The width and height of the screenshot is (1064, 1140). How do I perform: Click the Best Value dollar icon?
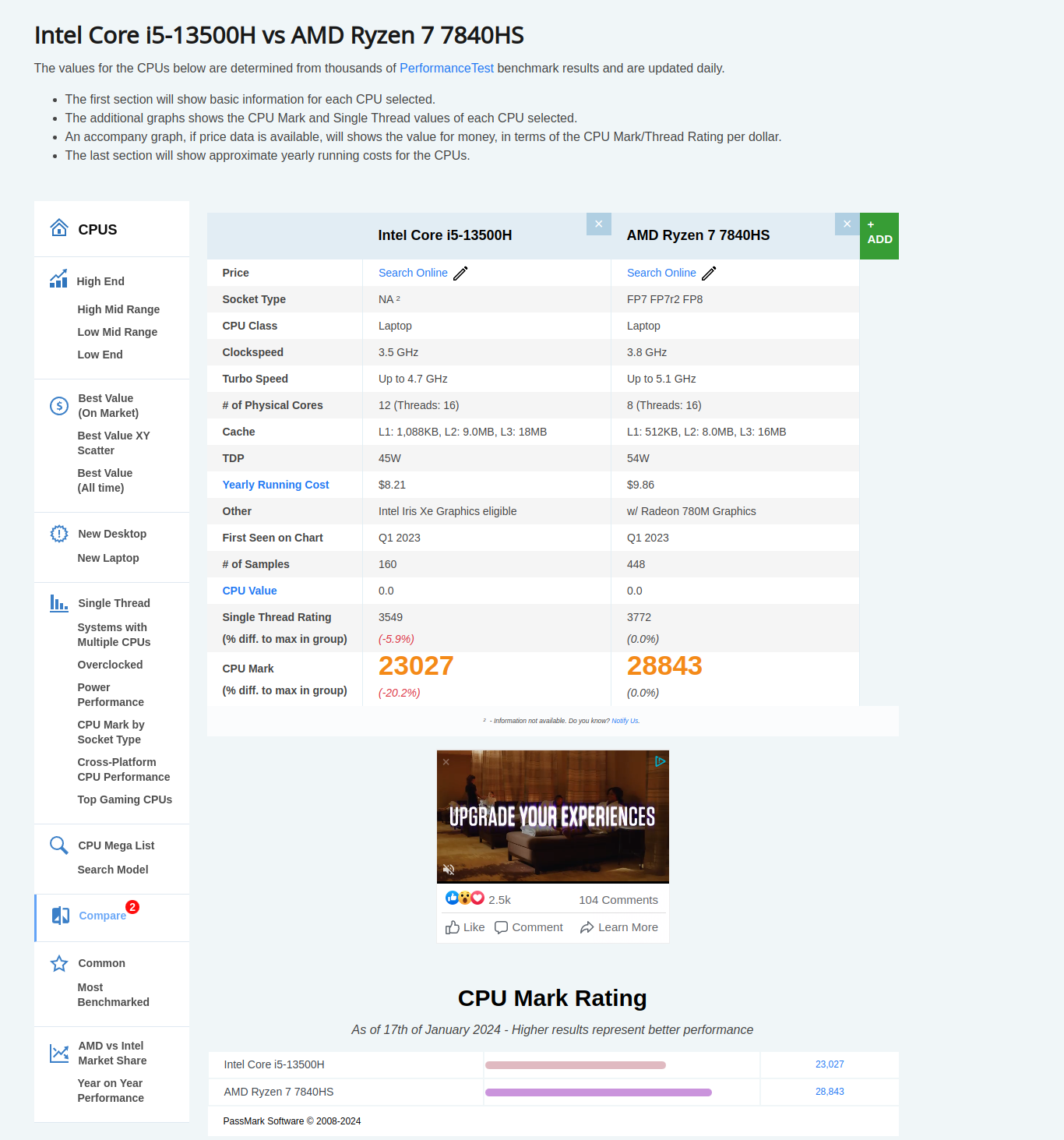[x=59, y=405]
